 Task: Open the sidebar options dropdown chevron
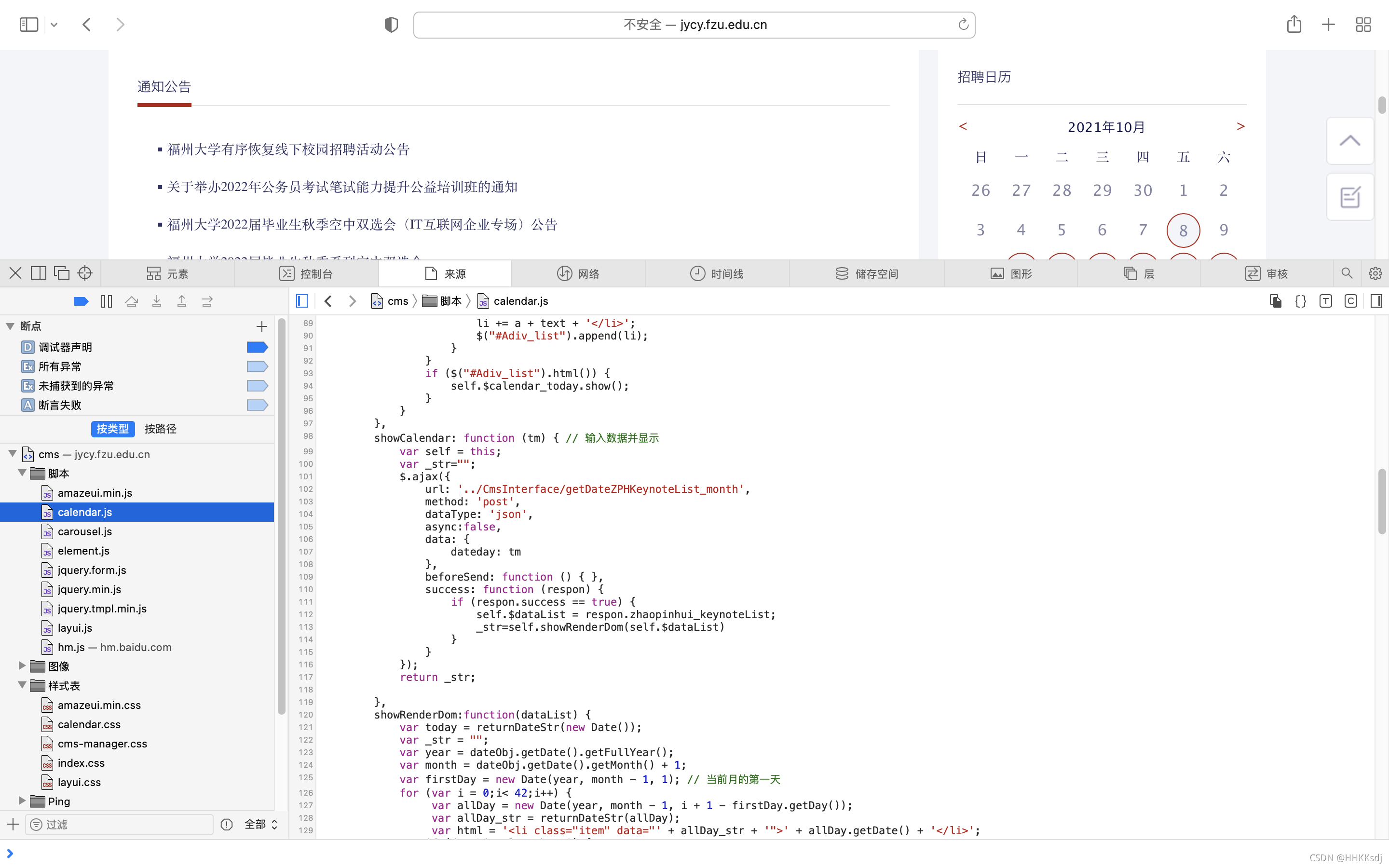pos(54,25)
